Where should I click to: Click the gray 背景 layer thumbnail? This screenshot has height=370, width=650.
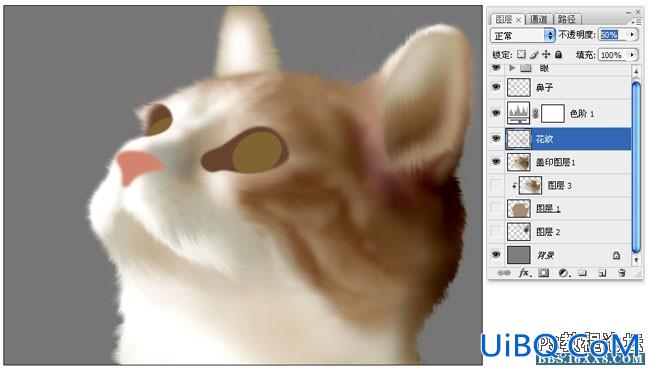518,255
